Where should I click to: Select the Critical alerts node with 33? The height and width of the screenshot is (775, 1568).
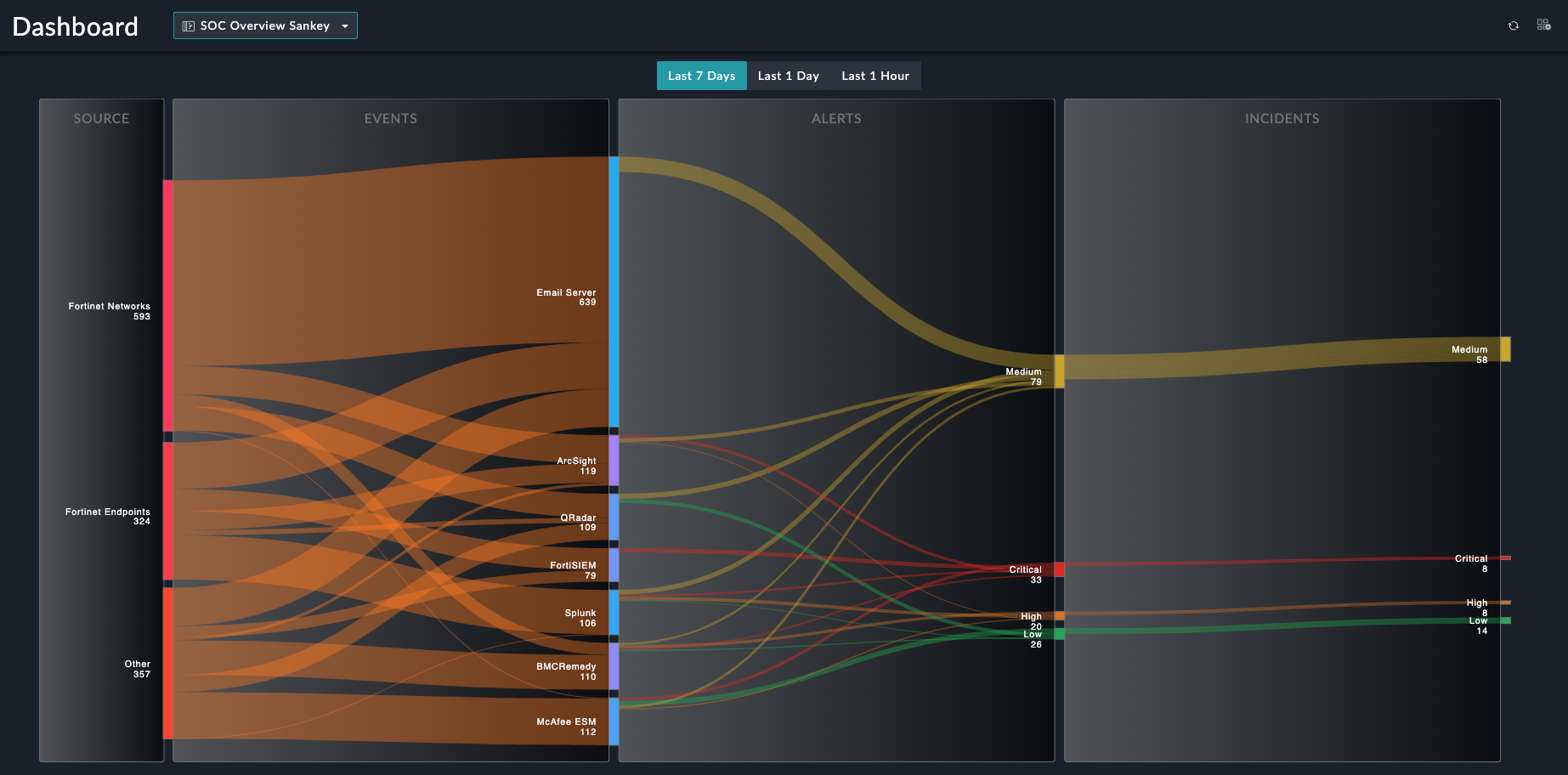click(1059, 569)
